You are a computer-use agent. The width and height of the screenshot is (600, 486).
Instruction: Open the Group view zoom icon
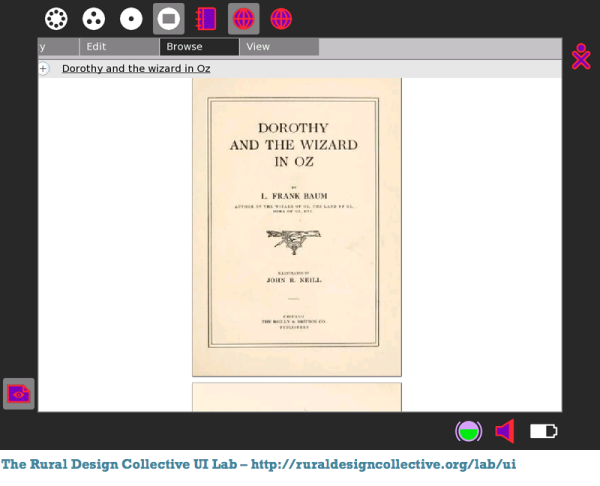pos(94,19)
